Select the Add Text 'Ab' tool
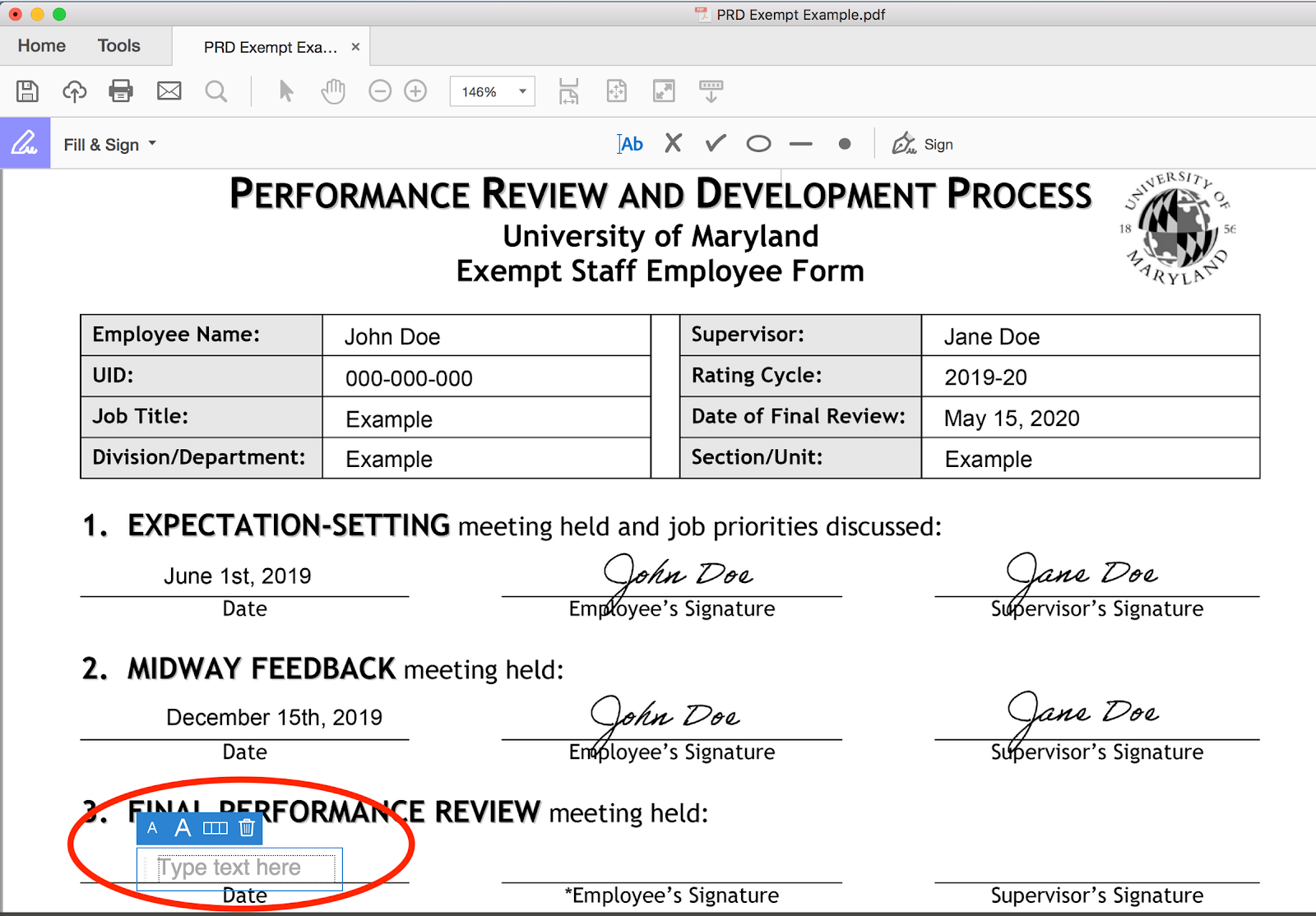This screenshot has width=1316, height=916. tap(630, 144)
